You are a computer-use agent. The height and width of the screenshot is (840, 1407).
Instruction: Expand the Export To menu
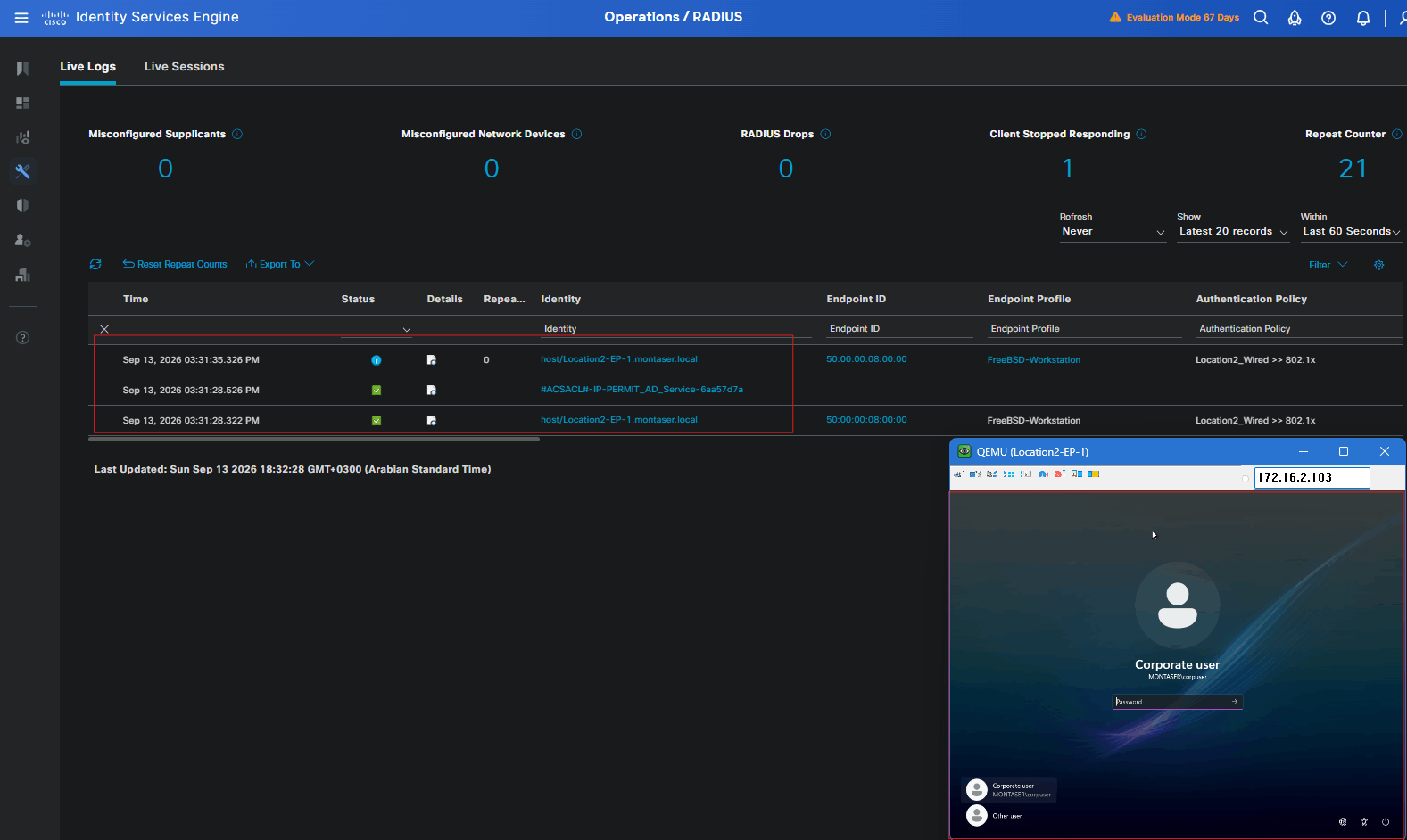[x=280, y=265]
